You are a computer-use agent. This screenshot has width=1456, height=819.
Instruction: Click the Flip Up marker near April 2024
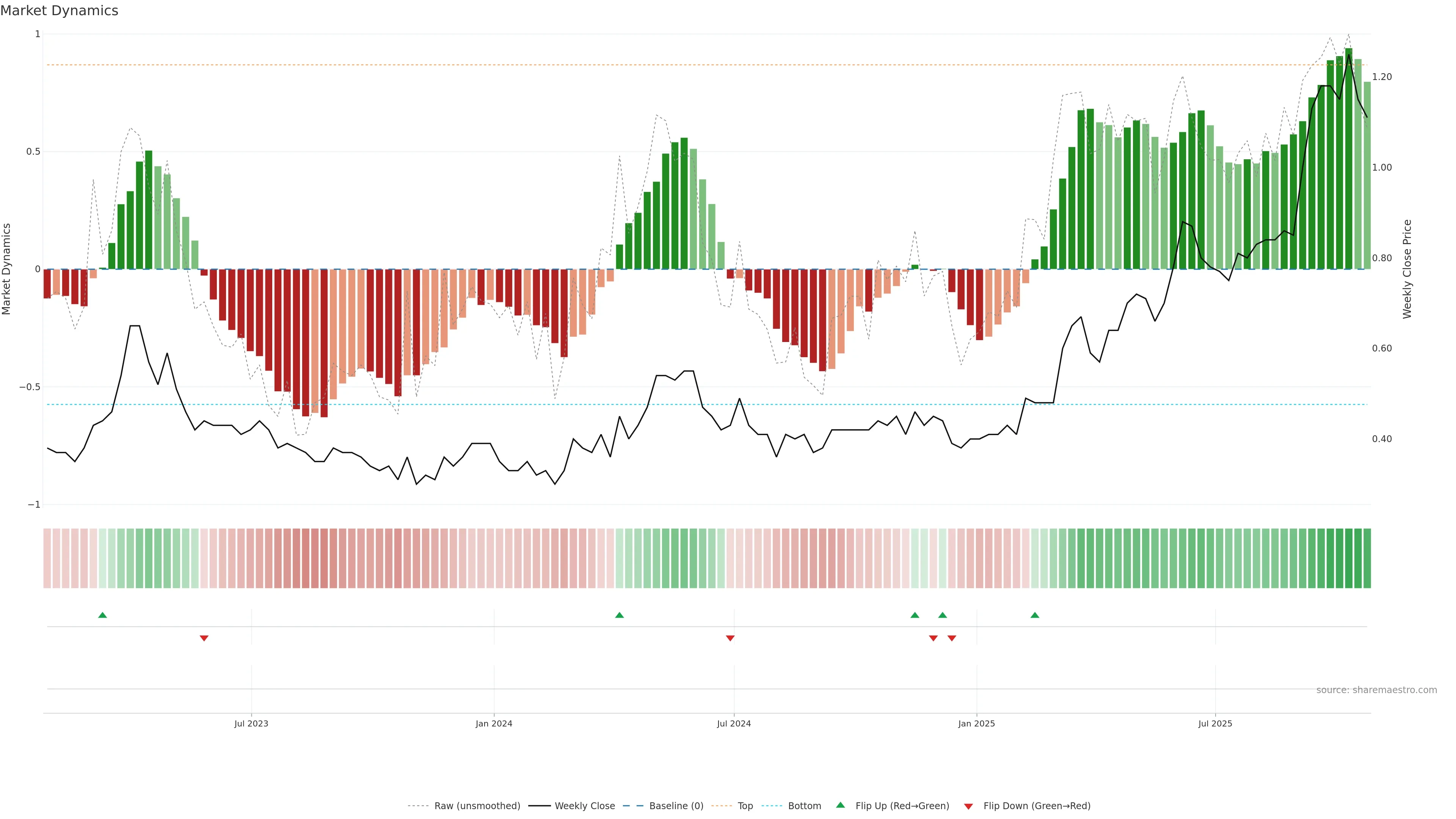620,615
